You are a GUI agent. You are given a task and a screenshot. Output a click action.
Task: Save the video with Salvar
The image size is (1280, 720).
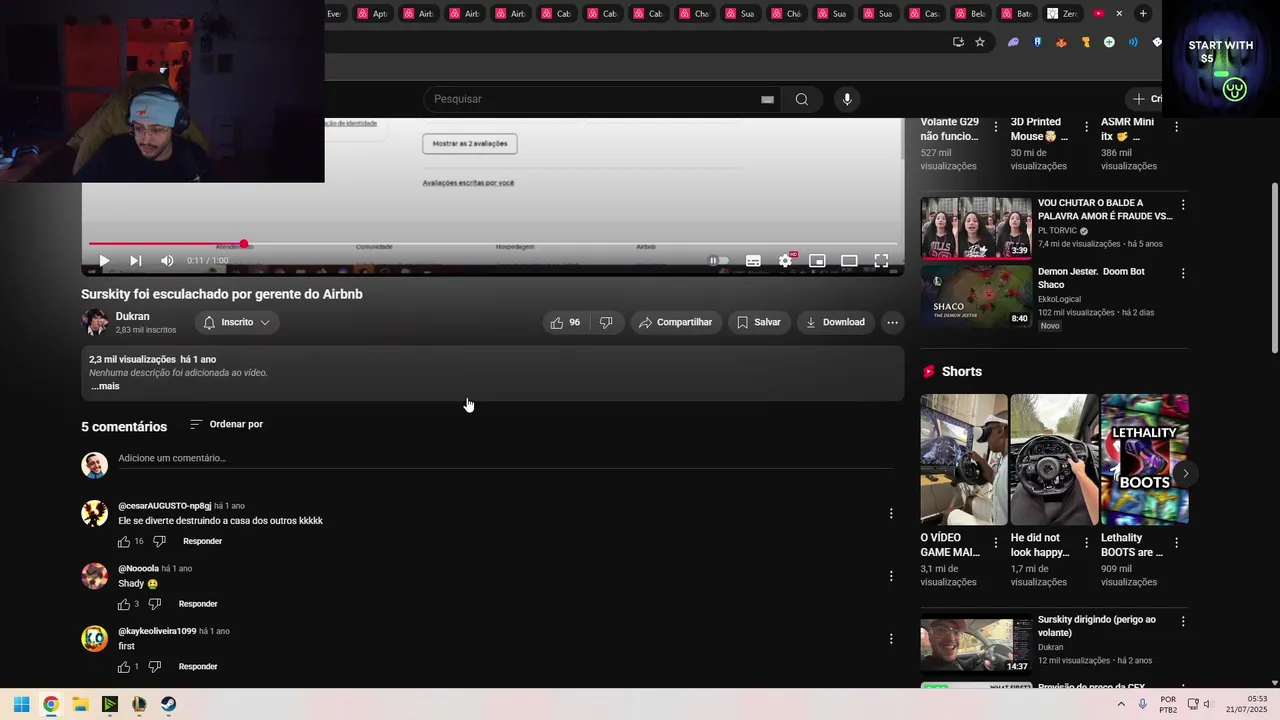tap(758, 322)
